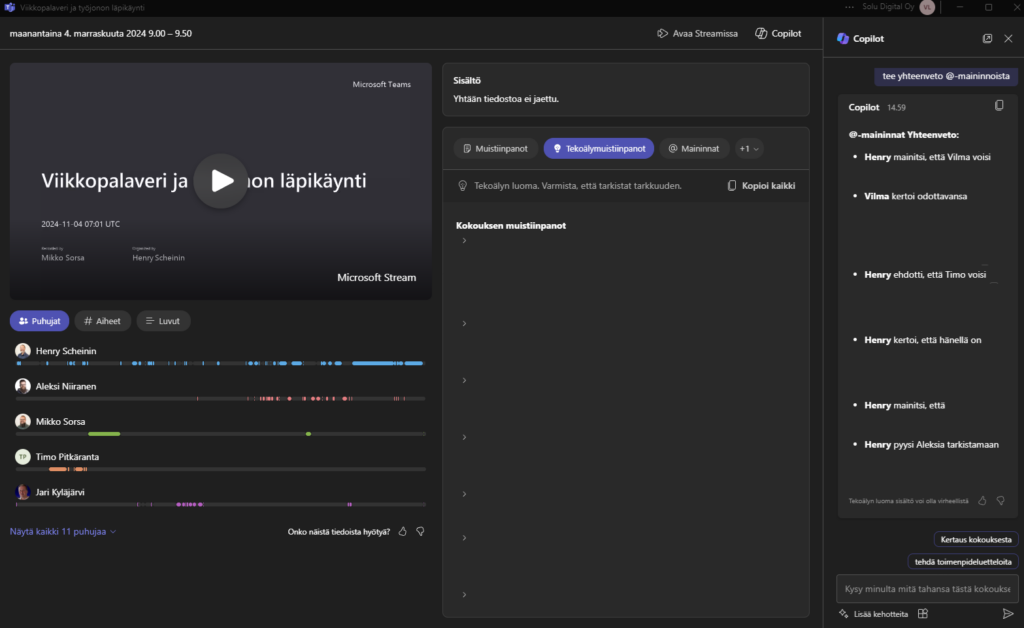
Task: Copy the Copilot response to clipboard
Action: (x=999, y=106)
